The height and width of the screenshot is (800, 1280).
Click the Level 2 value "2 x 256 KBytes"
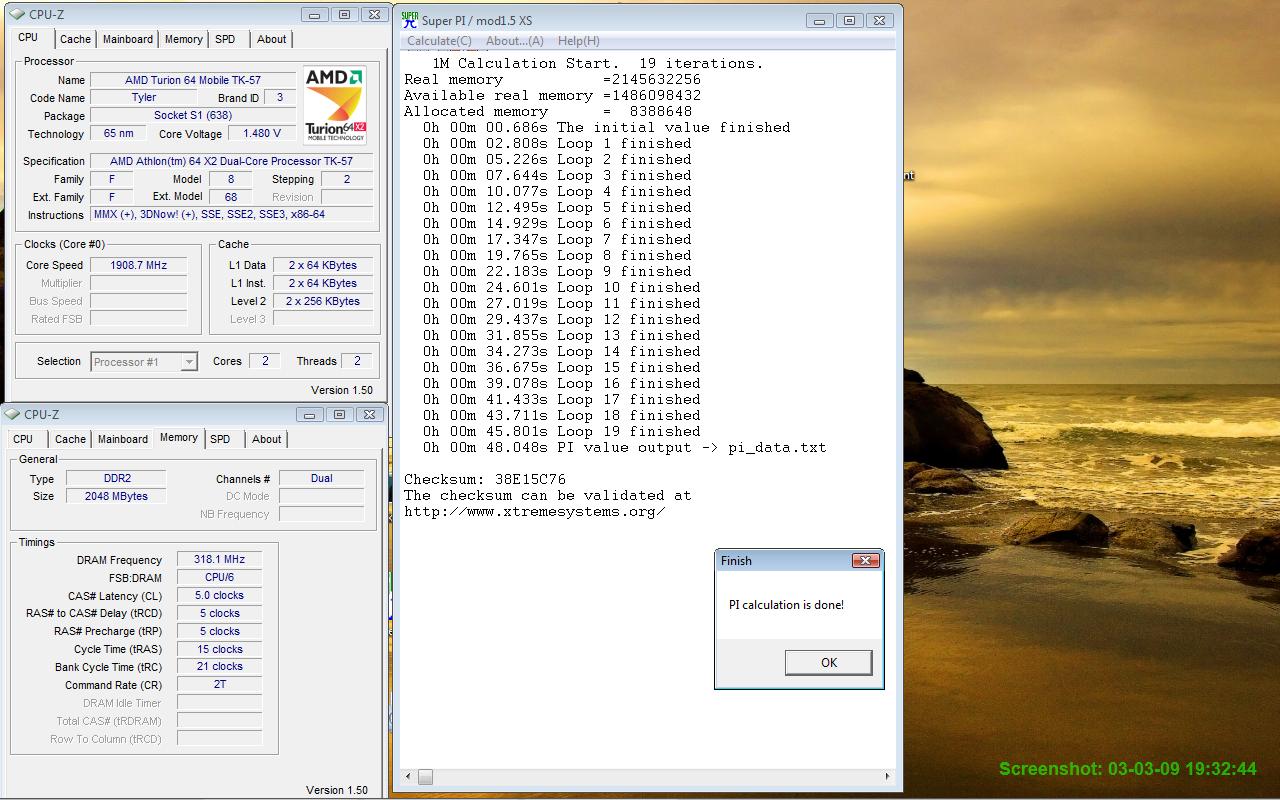[323, 301]
